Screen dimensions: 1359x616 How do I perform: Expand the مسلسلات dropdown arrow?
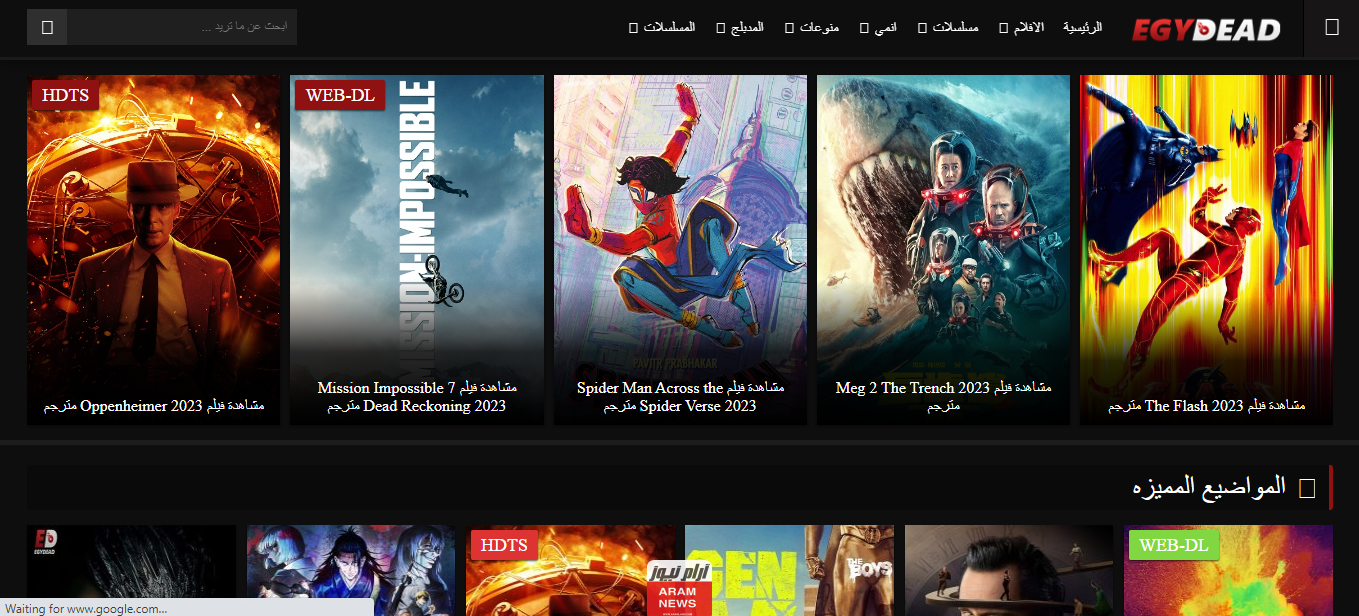coord(922,28)
